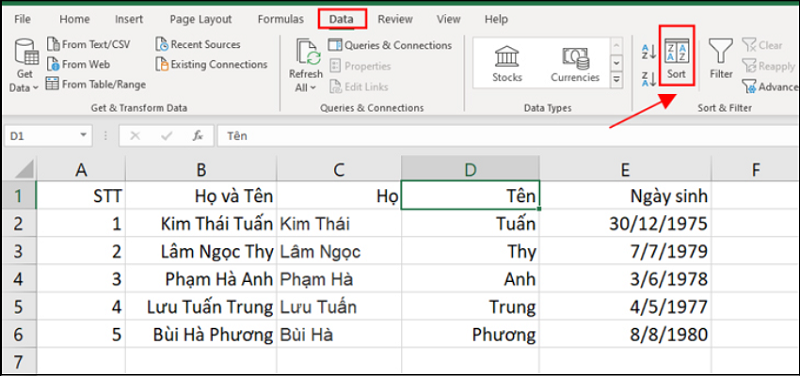800x376 pixels.
Task: Select the Currencies data type
Action: tap(575, 64)
